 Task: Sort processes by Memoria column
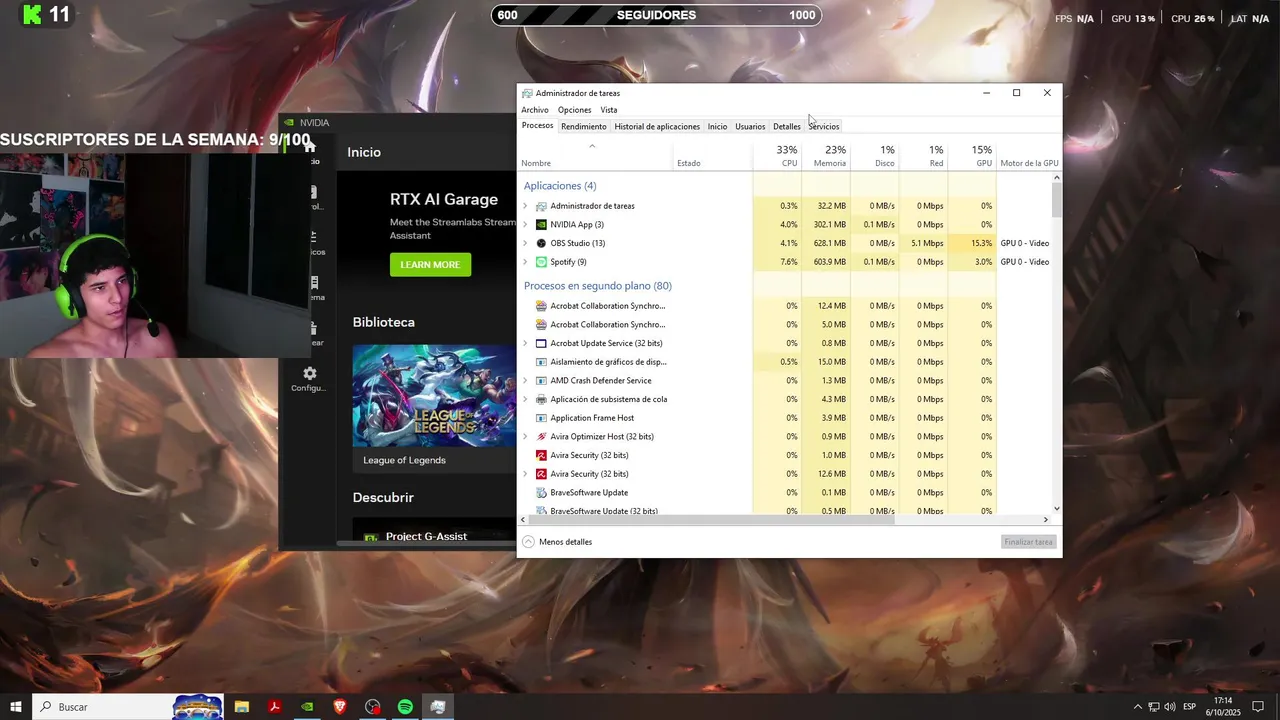click(x=826, y=156)
